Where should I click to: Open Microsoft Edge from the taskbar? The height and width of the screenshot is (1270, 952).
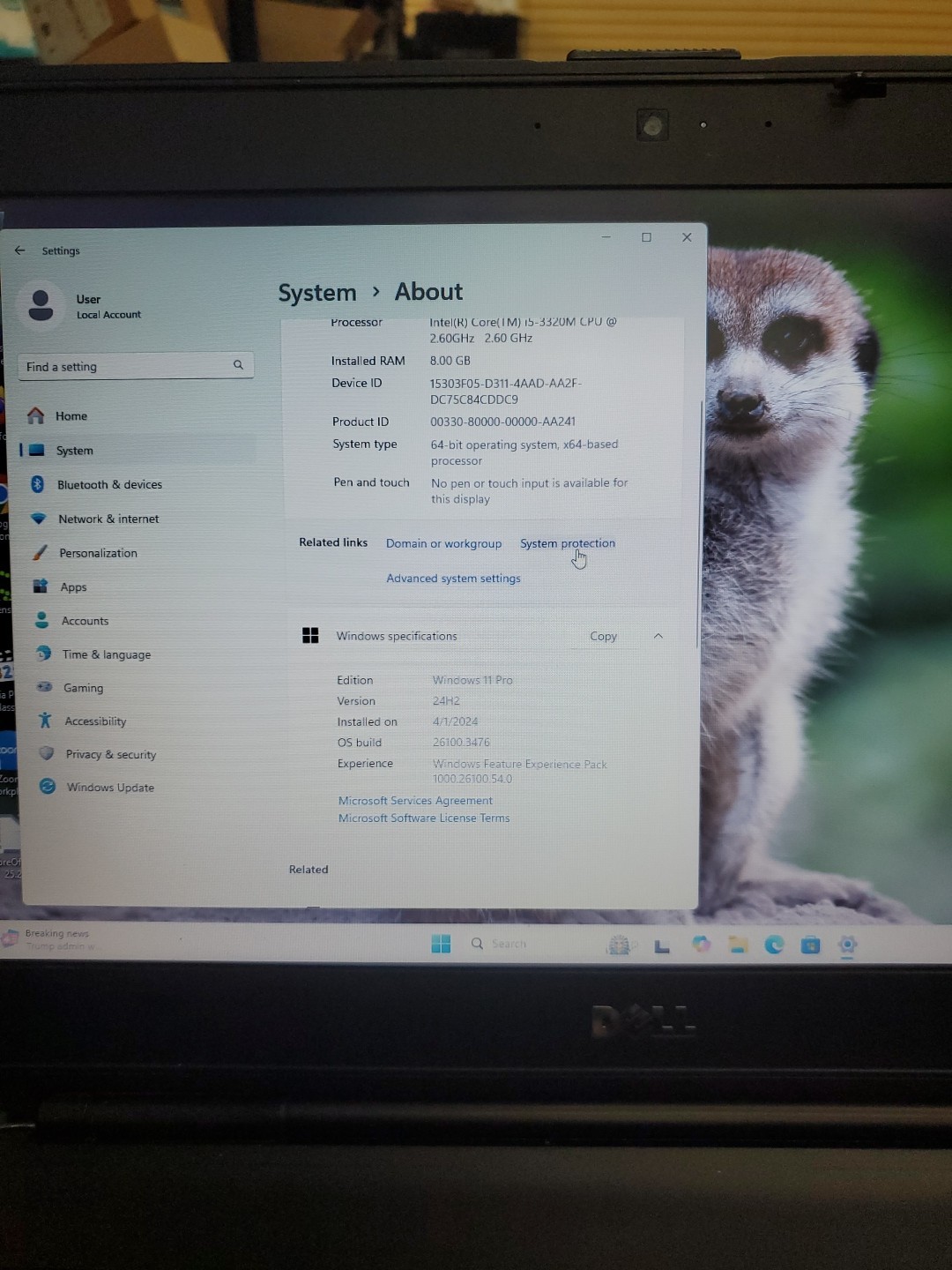pos(774,945)
